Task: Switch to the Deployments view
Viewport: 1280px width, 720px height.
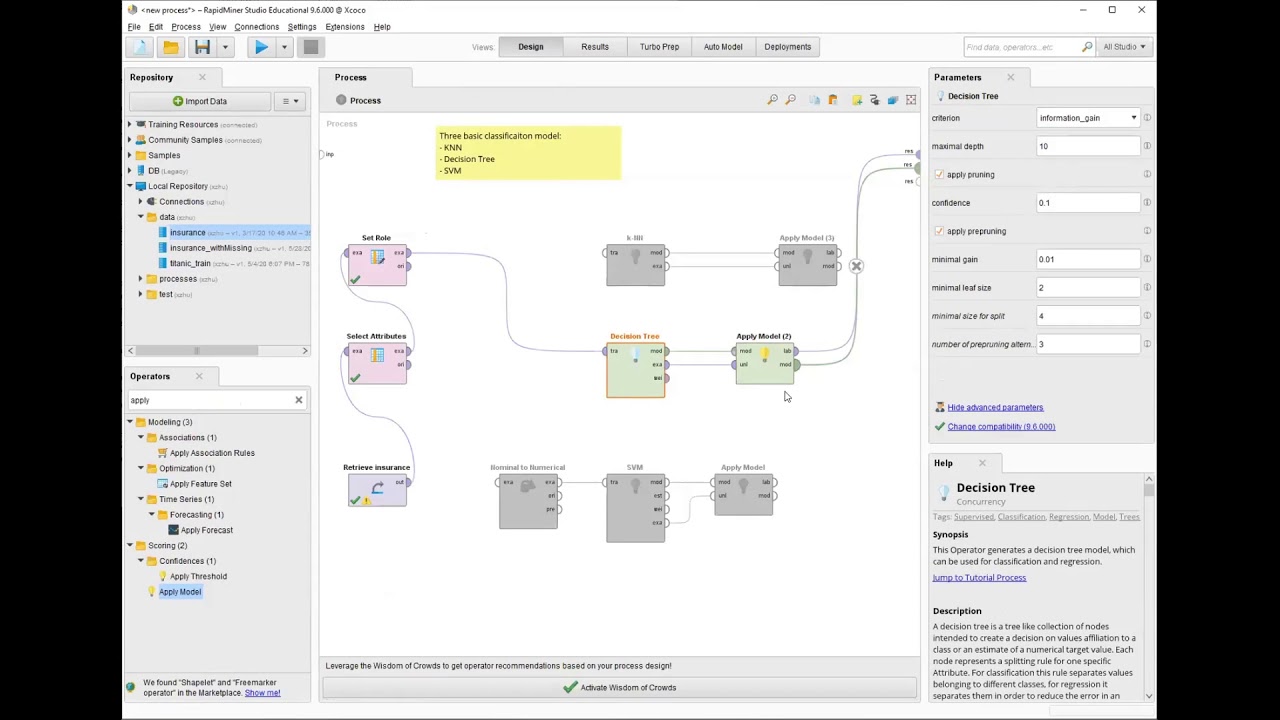Action: (x=788, y=47)
